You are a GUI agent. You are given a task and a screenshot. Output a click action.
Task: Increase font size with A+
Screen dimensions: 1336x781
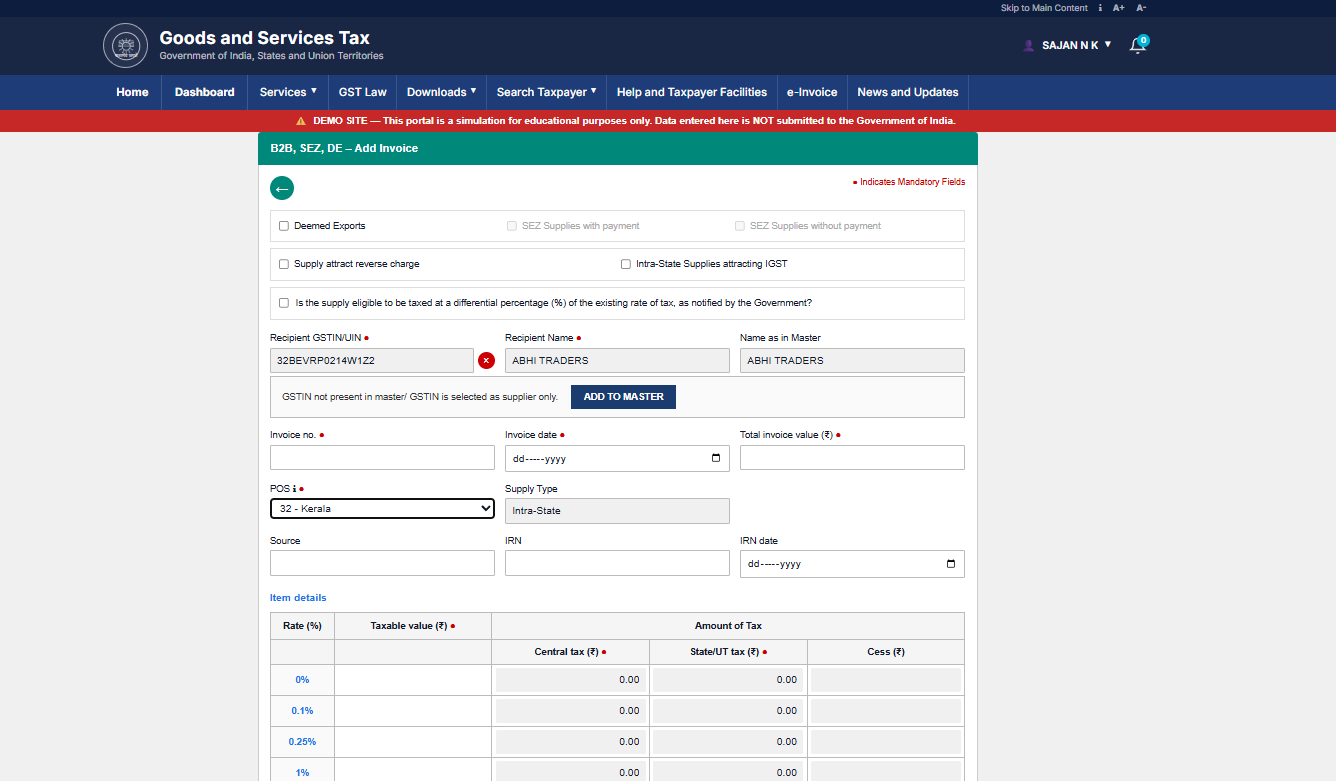click(1119, 8)
